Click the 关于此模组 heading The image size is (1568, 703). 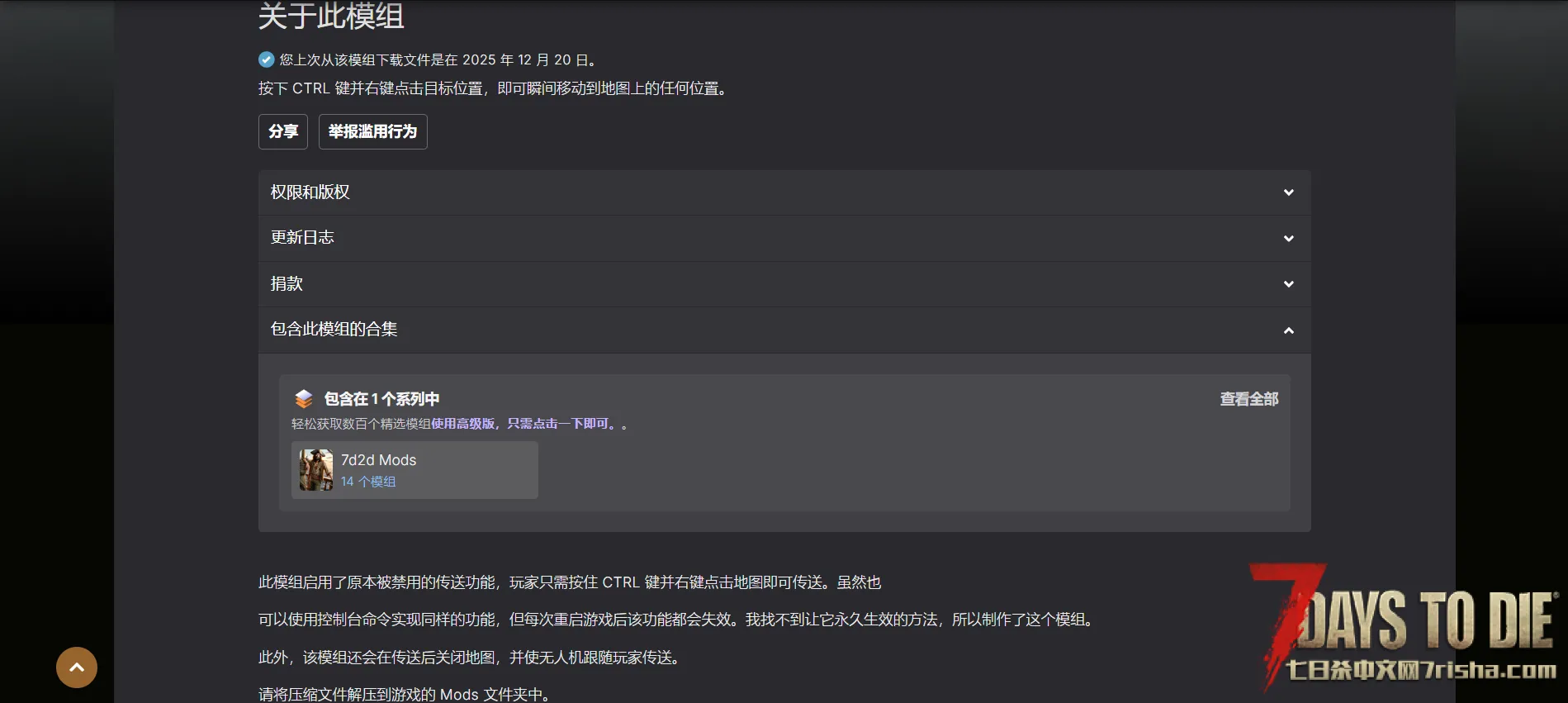[x=331, y=16]
